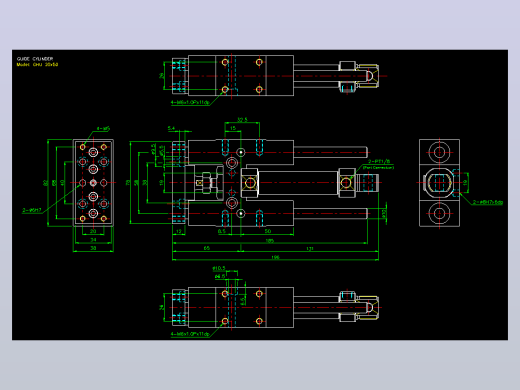Select the 38 width dimension below the hole-pattern view

tap(93, 248)
